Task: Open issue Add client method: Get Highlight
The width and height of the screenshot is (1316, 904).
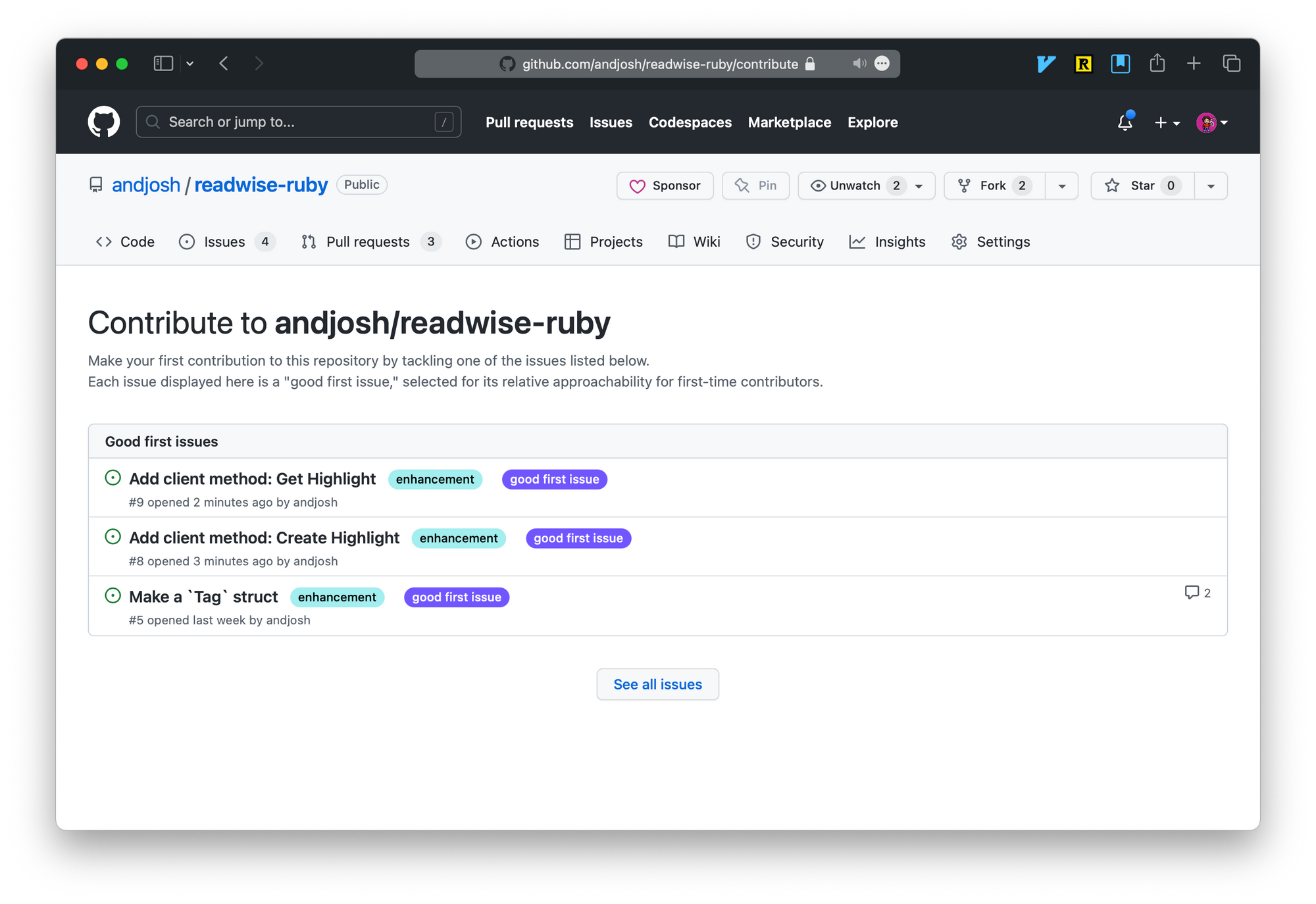Action: click(x=253, y=478)
